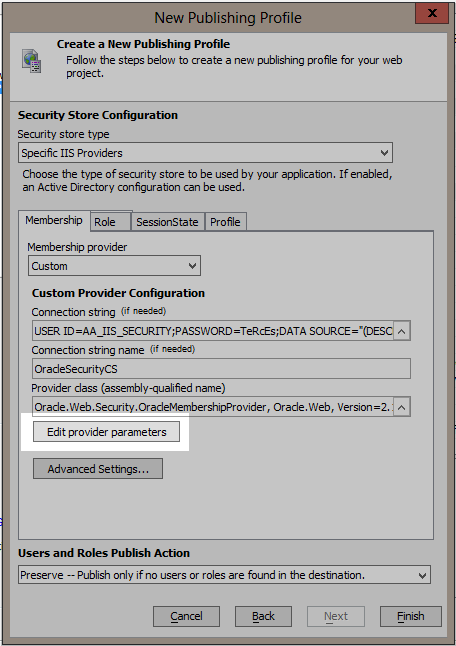Open the Security store type dropdown
Image resolution: width=456 pixels, height=646 pixels.
pos(205,153)
